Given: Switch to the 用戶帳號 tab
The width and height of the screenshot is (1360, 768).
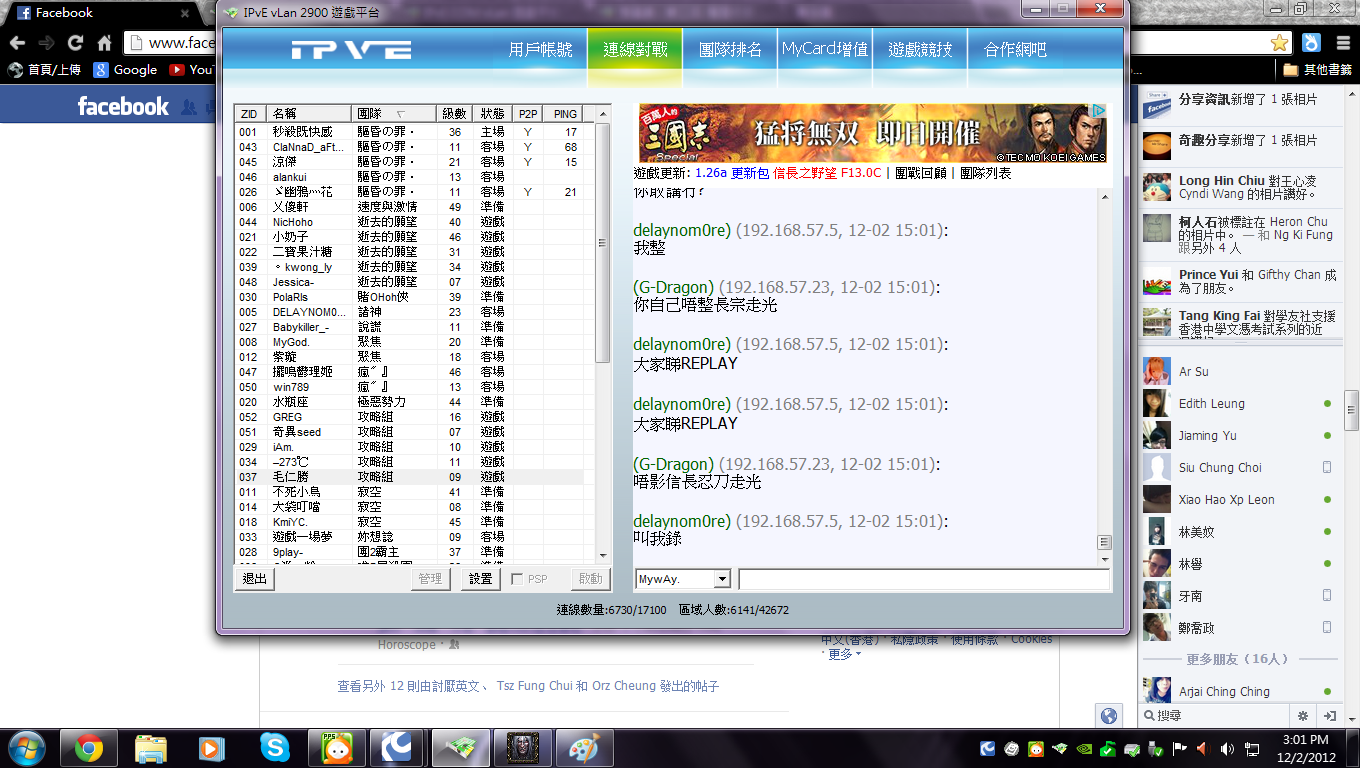Looking at the screenshot, I should click(540, 50).
